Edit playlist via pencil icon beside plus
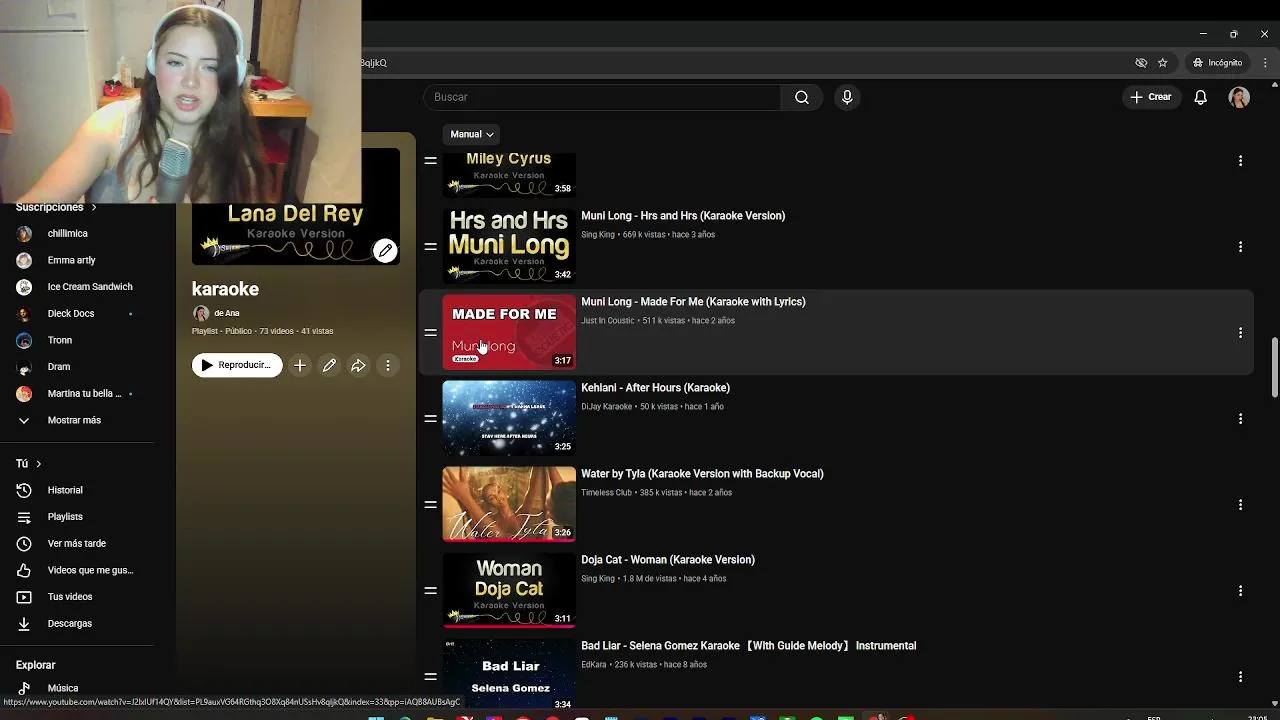Viewport: 1280px width, 720px height. pyautogui.click(x=329, y=366)
